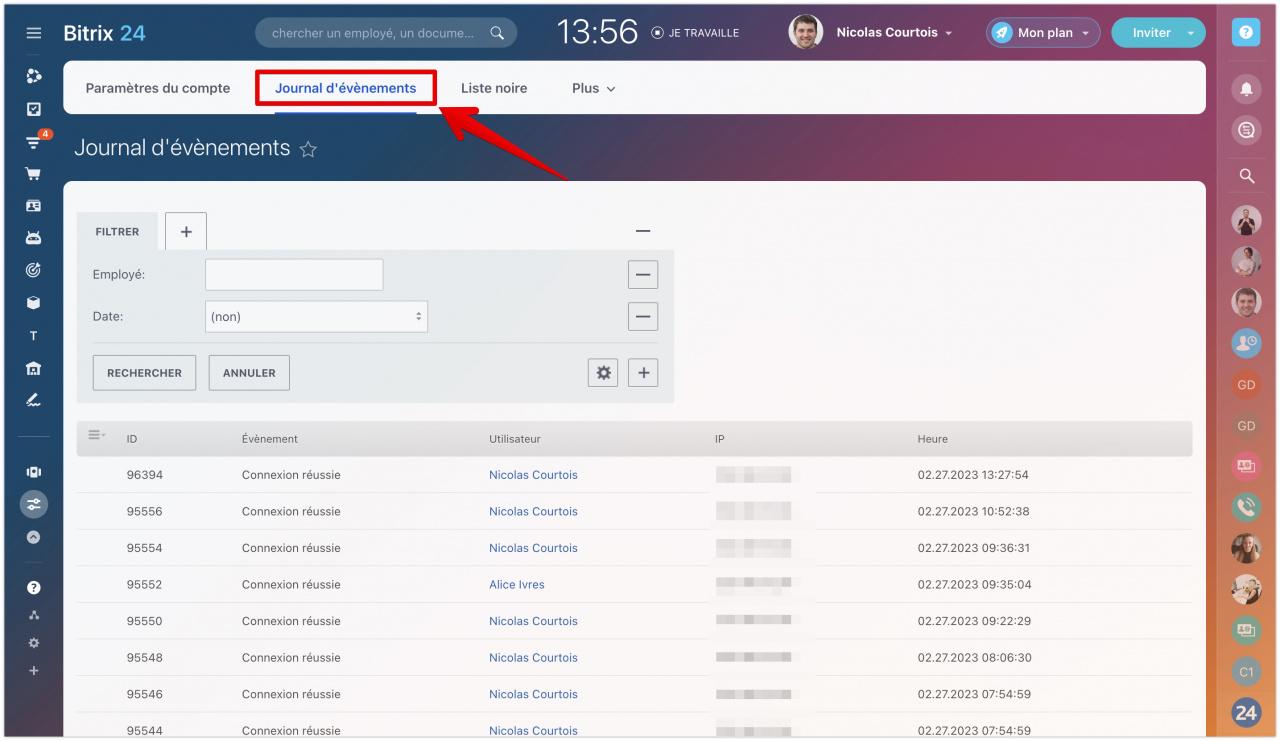Expand the Plus tab dropdown
This screenshot has height=741, width=1280.
tap(593, 88)
